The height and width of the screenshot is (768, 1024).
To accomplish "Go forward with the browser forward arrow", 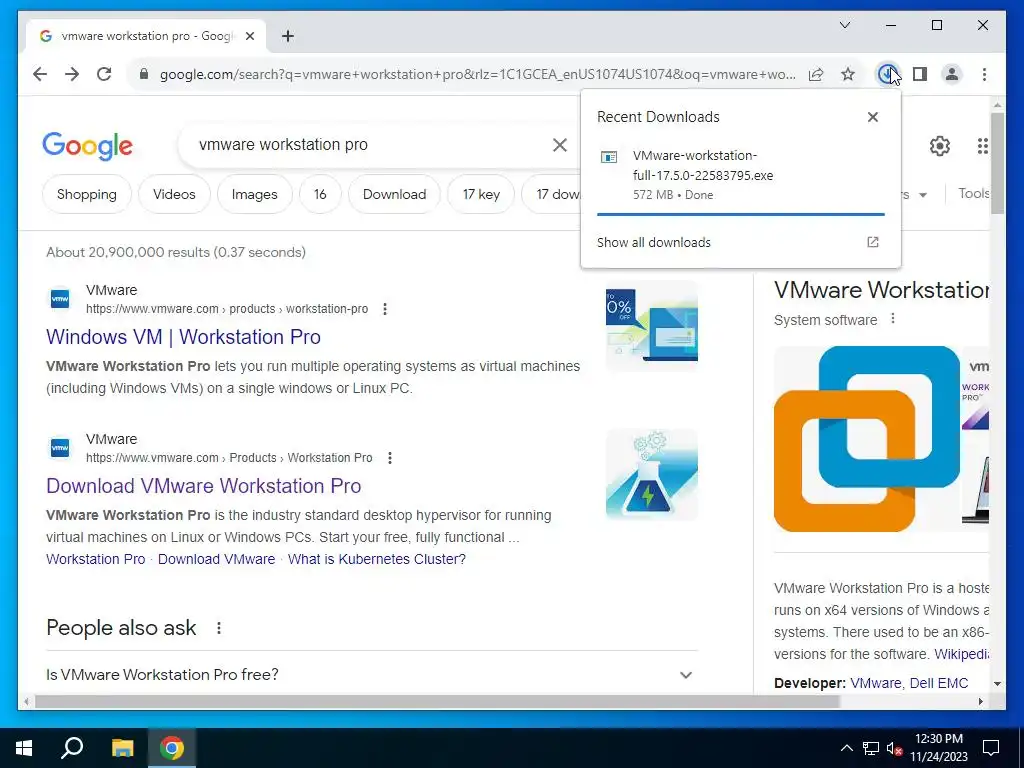I will tap(72, 74).
